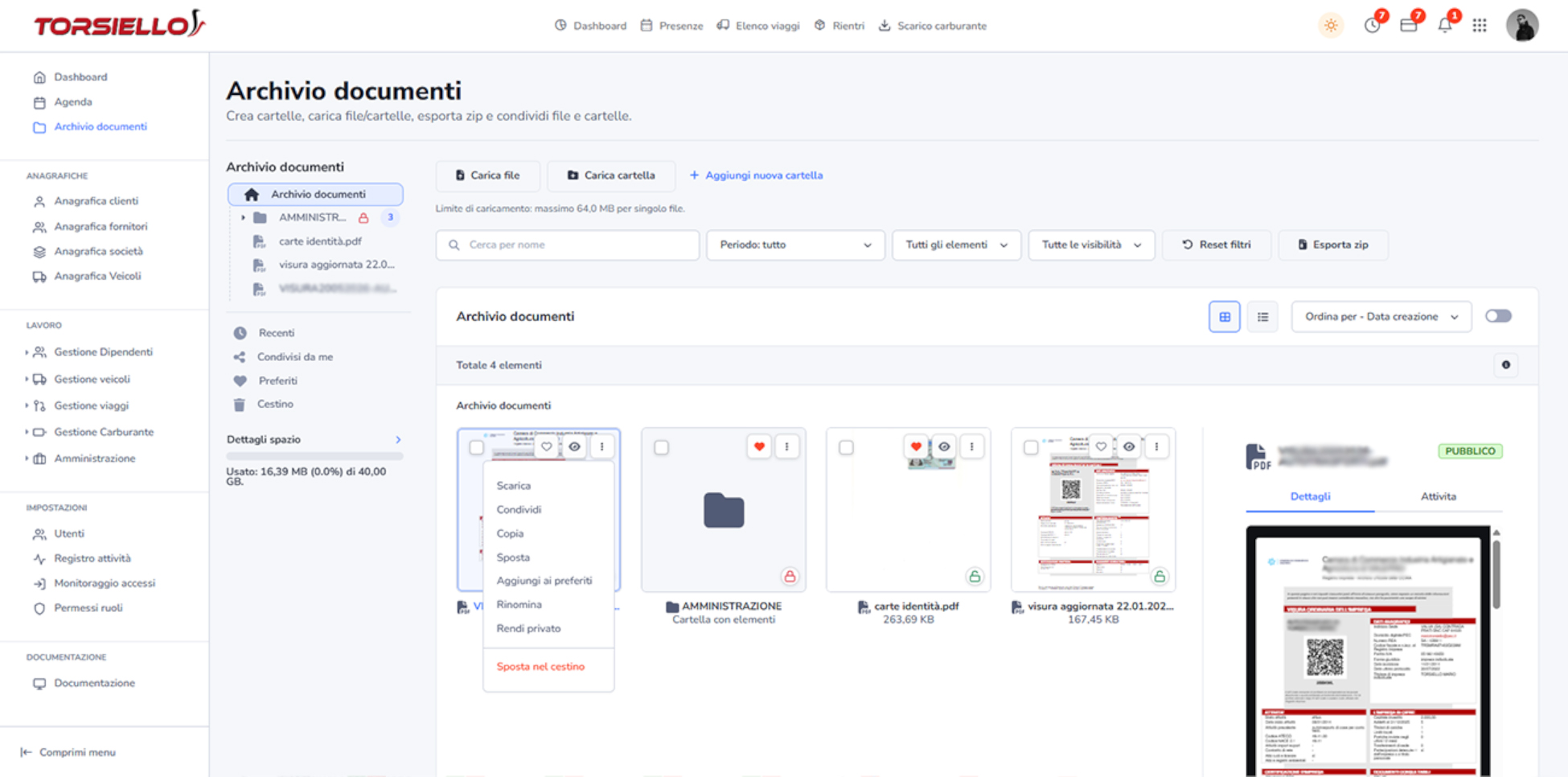The image size is (1568, 777).
Task: Click the clock icon with badge 7
Action: pyautogui.click(x=1373, y=26)
